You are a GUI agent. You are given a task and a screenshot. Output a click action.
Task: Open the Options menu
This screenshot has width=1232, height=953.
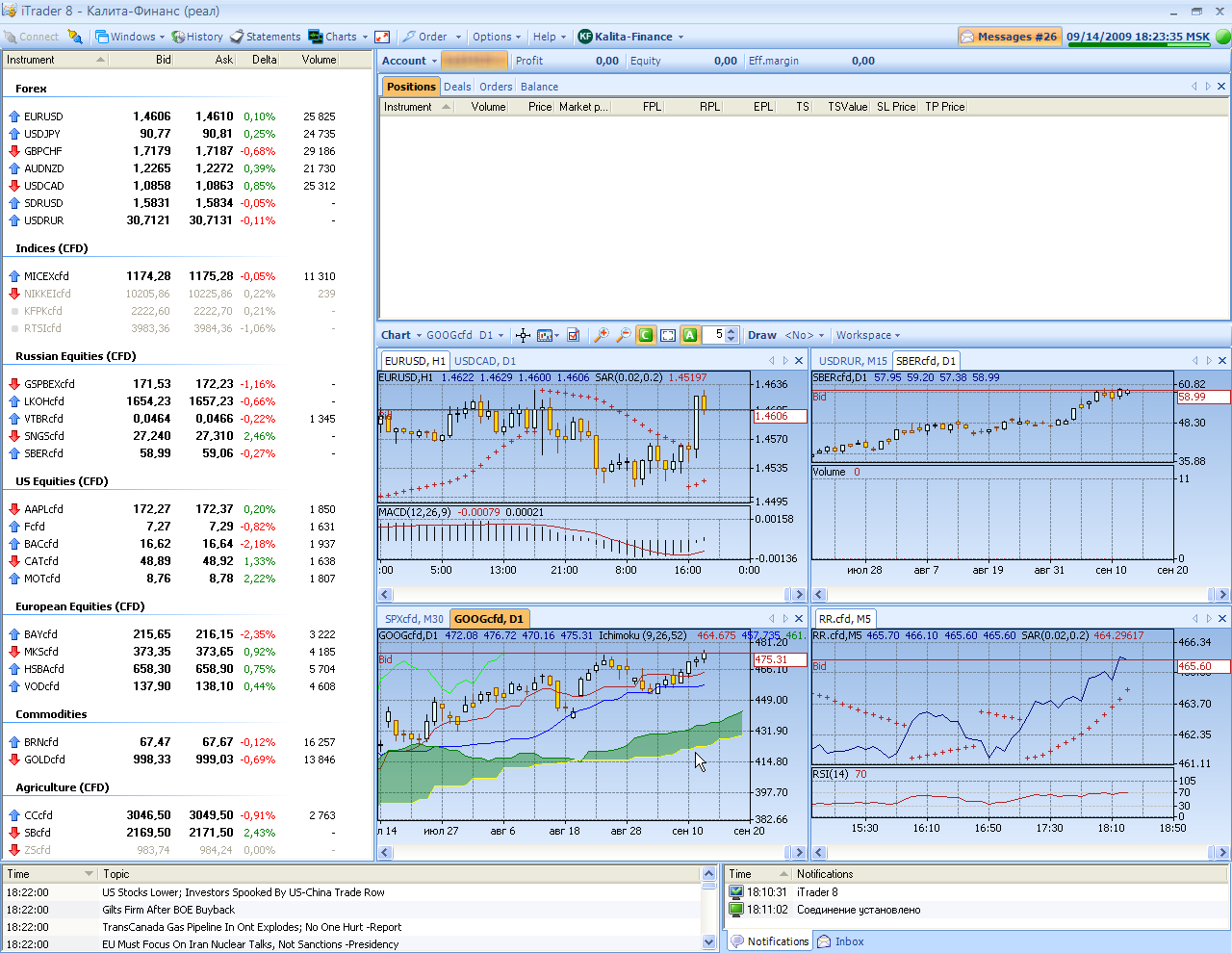point(497,37)
